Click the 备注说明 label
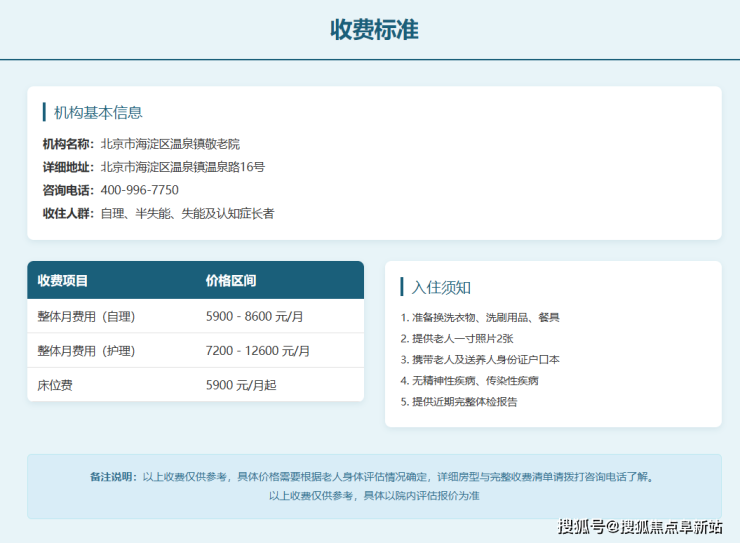This screenshot has height=543, width=740. (114, 476)
